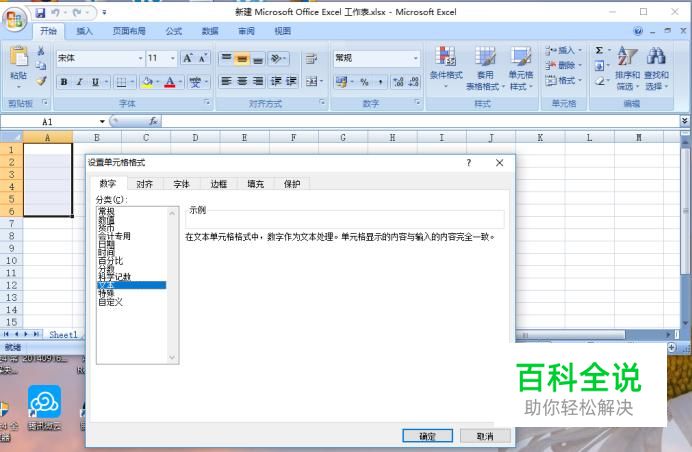This screenshot has height=452, width=692.
Task: Click the insert function fx button
Action: [x=153, y=121]
